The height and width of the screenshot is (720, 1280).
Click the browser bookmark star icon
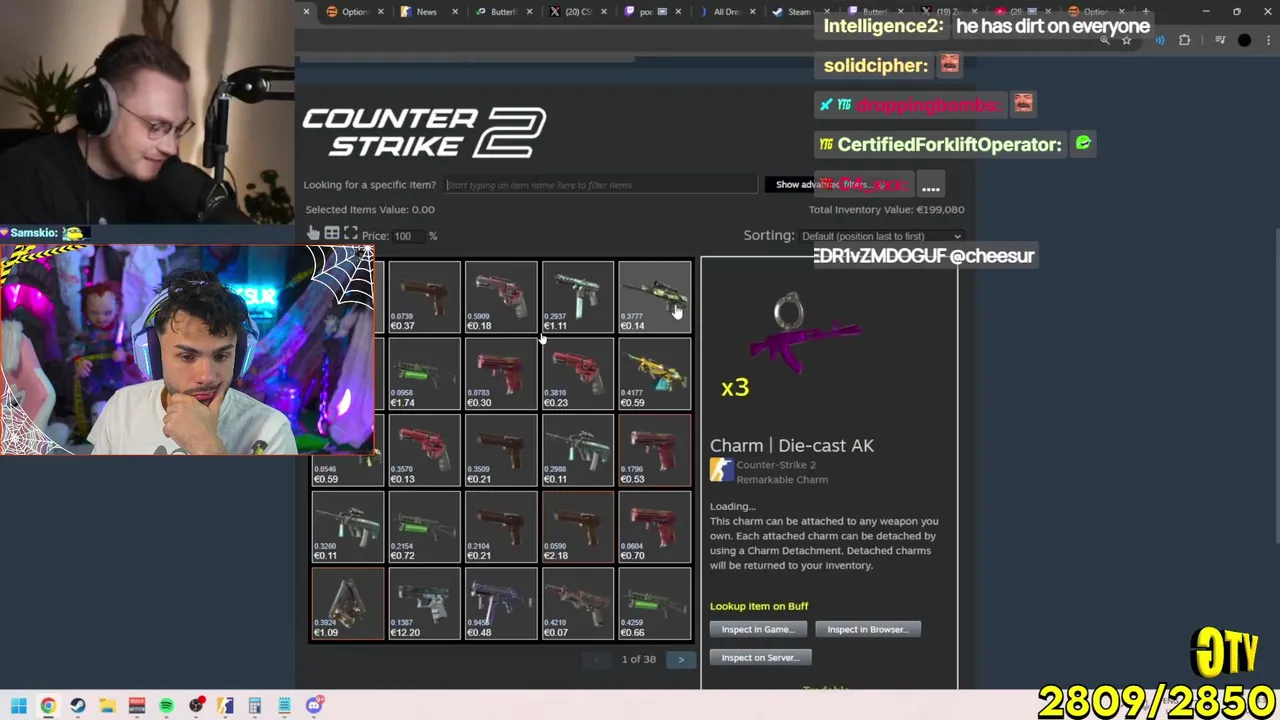click(1126, 40)
